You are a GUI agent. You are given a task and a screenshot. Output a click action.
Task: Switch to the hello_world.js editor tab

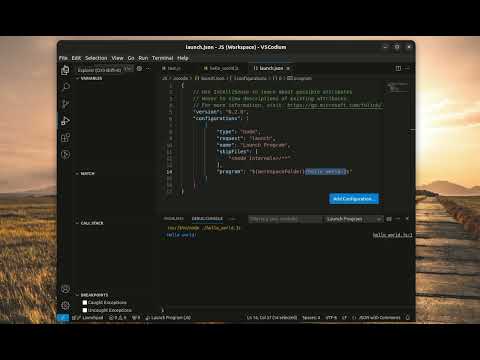(x=224, y=68)
